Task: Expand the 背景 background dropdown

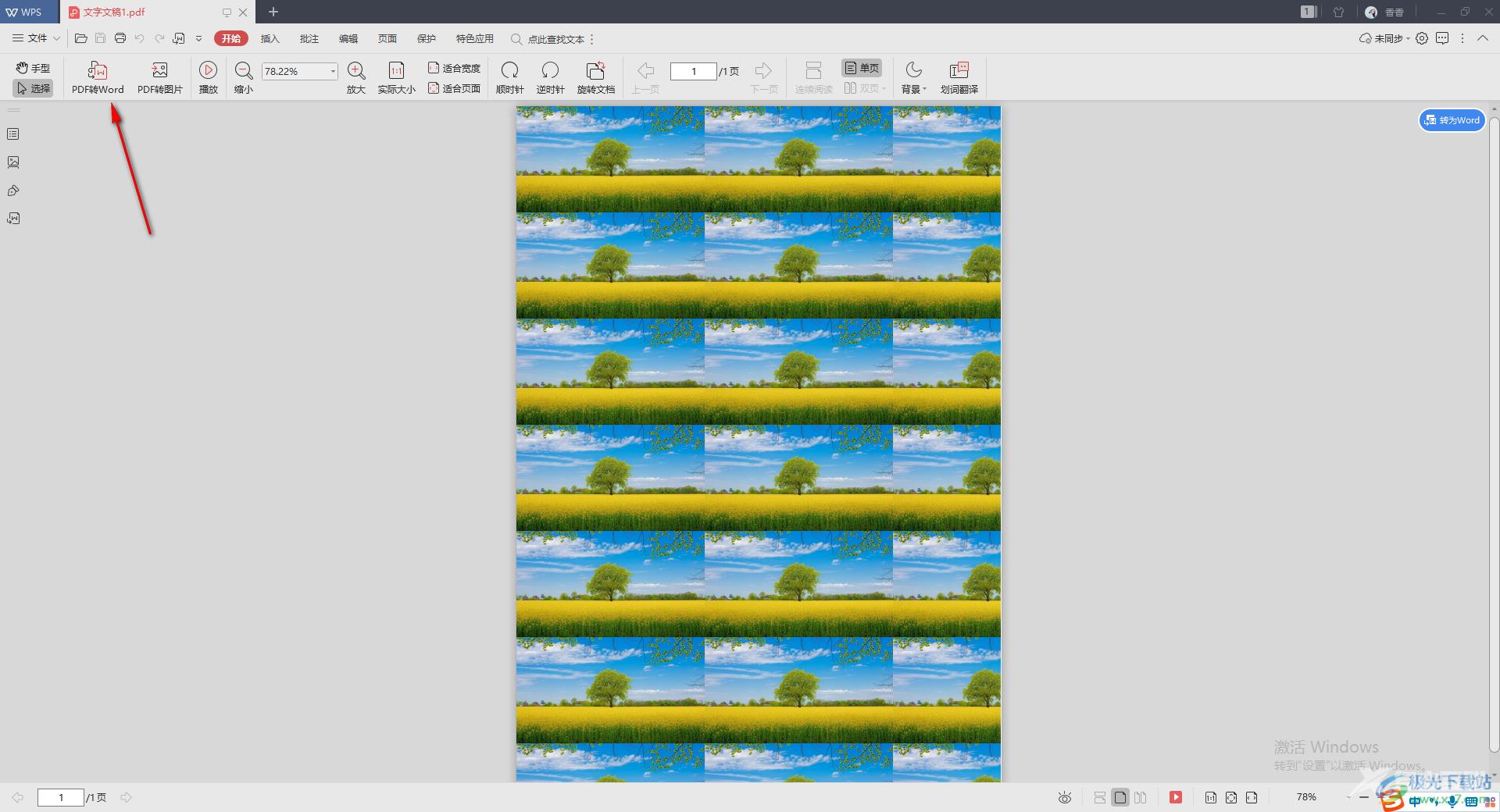Action: (x=925, y=89)
